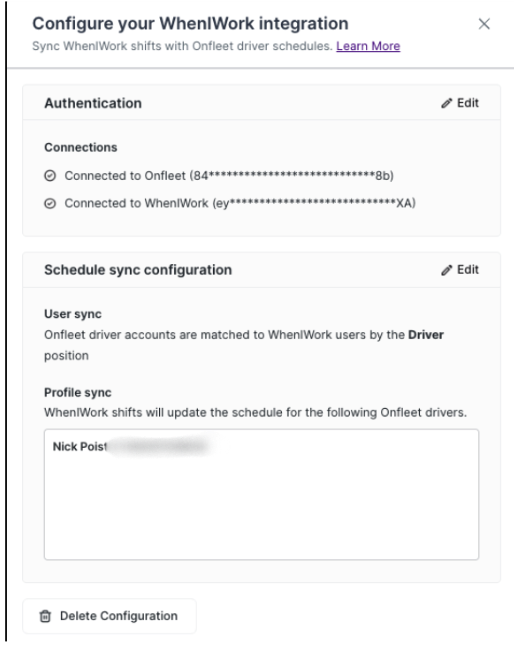Click the Edit label for Authentication
The height and width of the screenshot is (662, 514).
(x=468, y=103)
